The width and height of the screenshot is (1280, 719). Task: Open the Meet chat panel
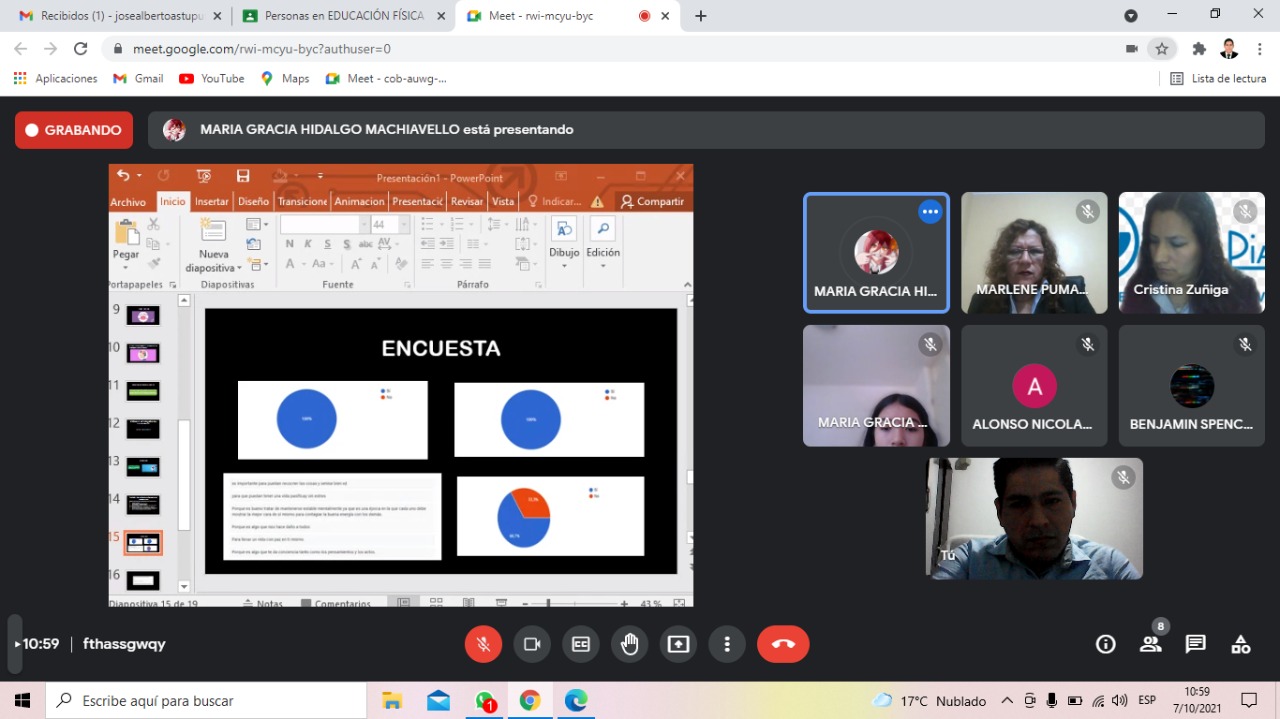[x=1195, y=644]
